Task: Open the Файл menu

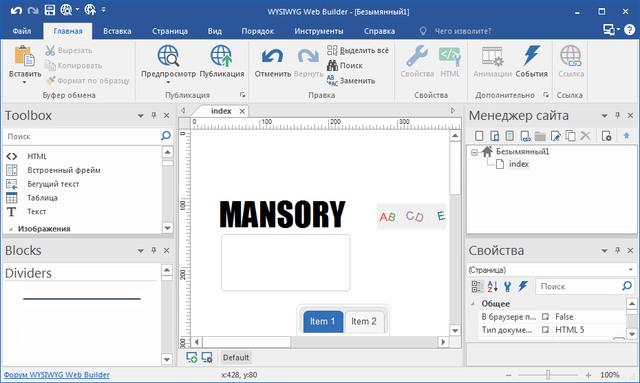Action: tap(22, 31)
